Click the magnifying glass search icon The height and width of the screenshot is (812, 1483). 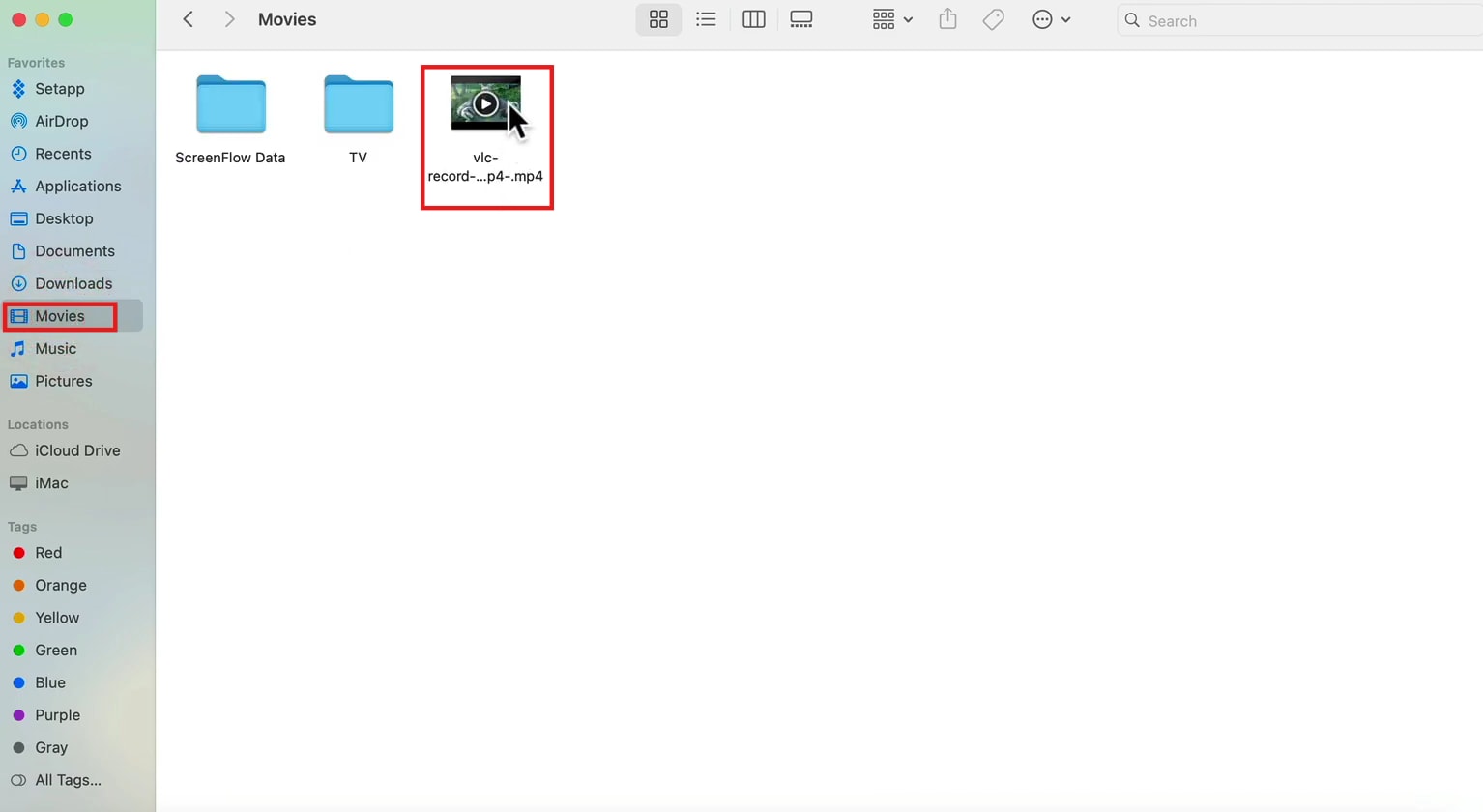click(1132, 20)
